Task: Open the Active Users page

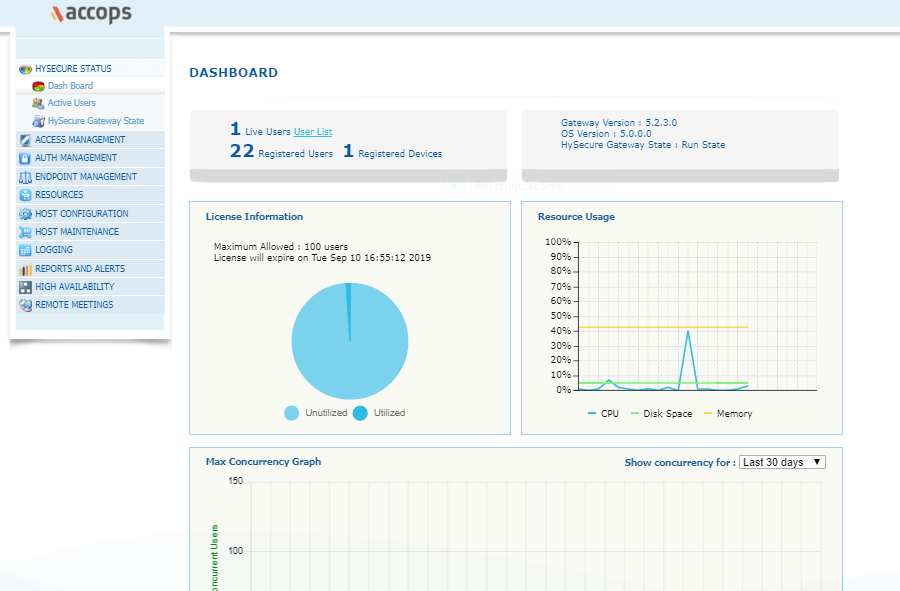Action: [72, 103]
